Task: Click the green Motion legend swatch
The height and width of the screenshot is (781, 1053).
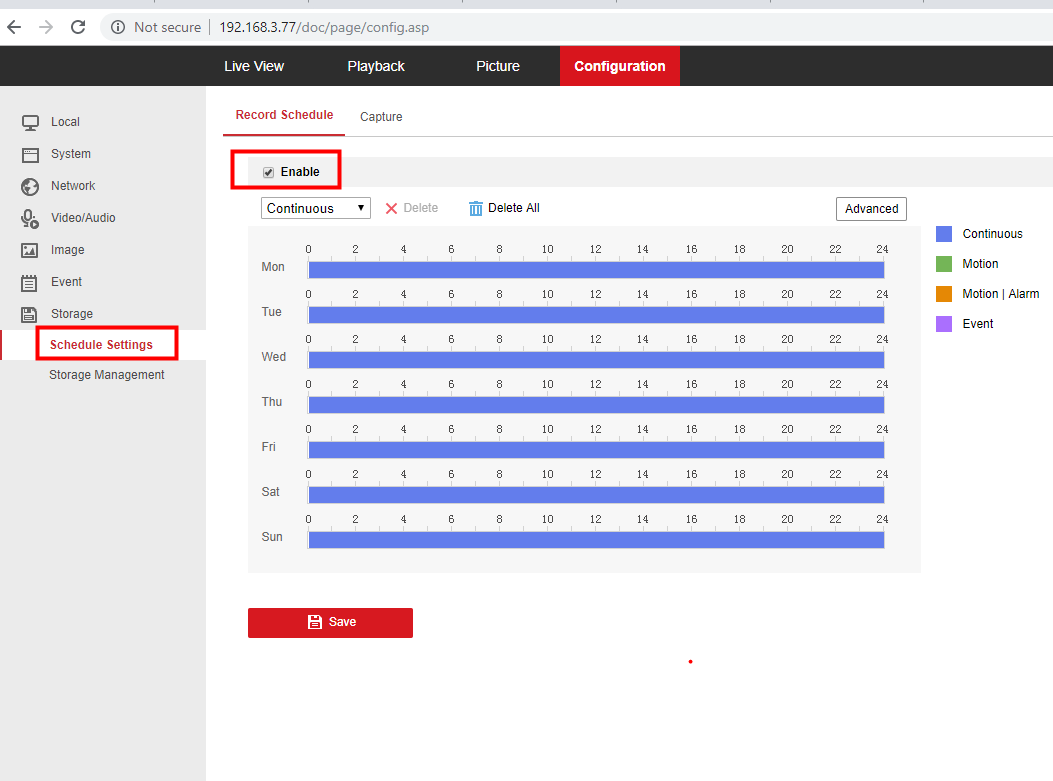Action: pos(944,264)
